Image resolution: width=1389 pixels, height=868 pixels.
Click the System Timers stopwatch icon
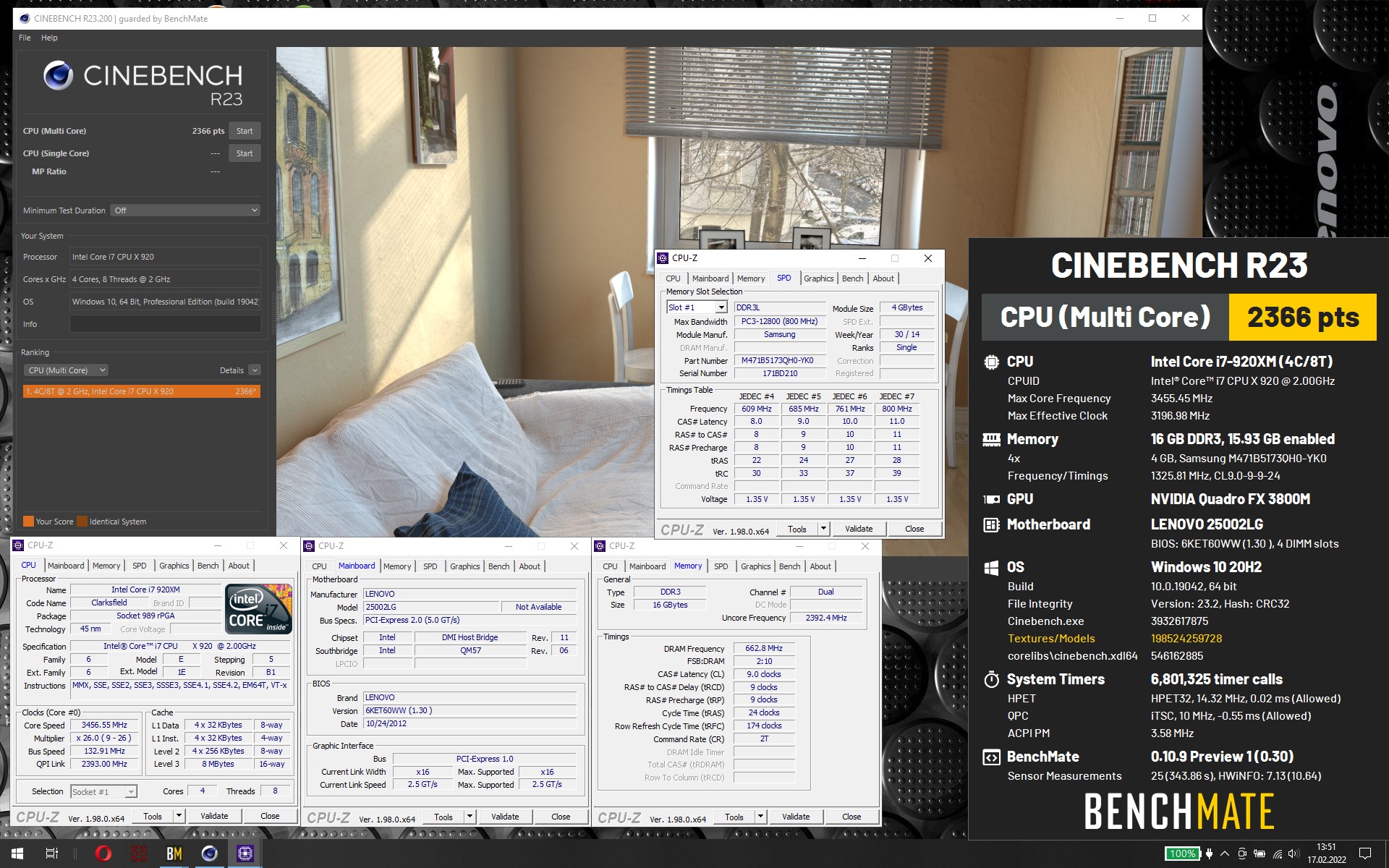coord(991,679)
